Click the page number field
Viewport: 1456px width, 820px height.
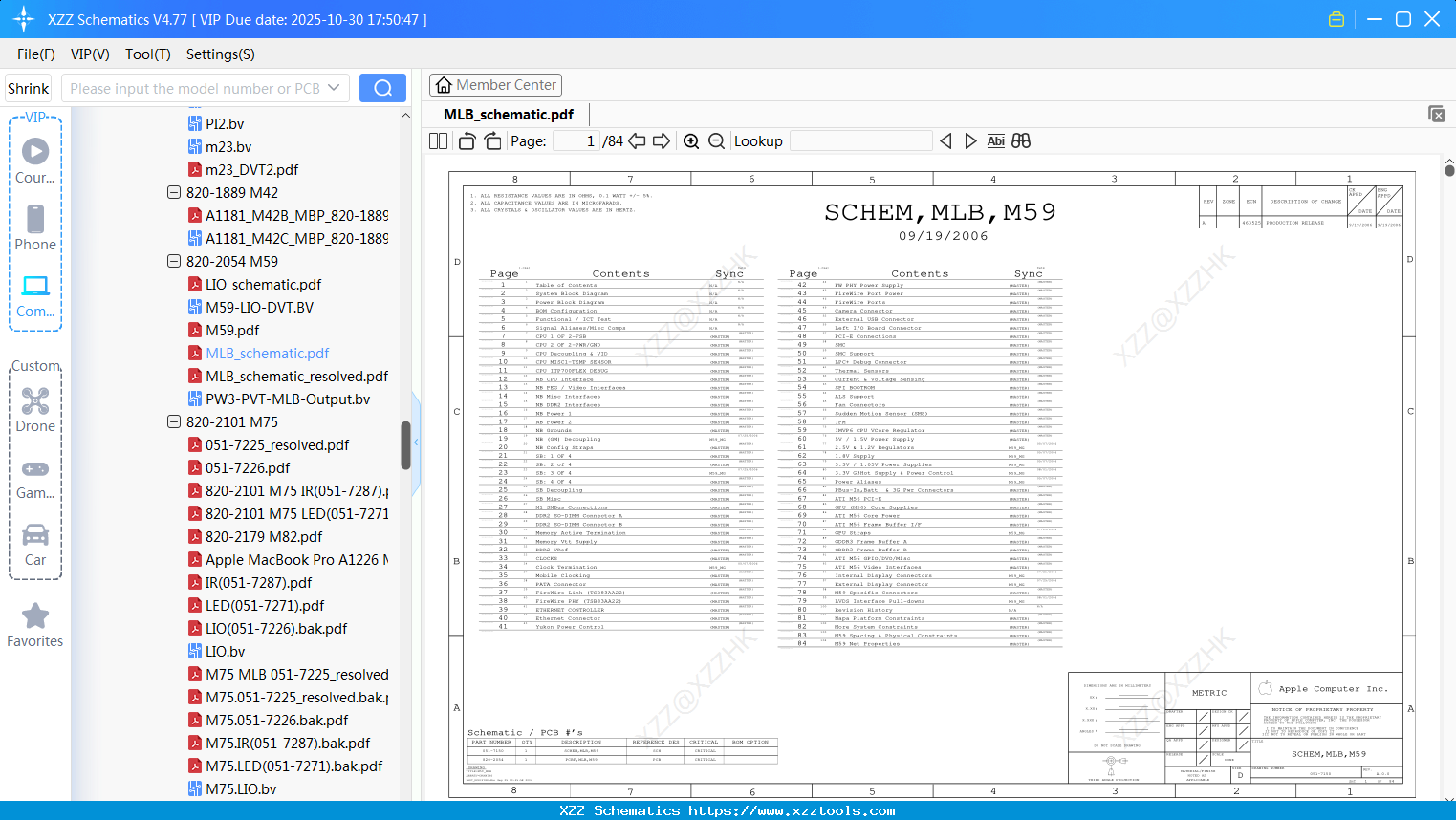(x=576, y=141)
